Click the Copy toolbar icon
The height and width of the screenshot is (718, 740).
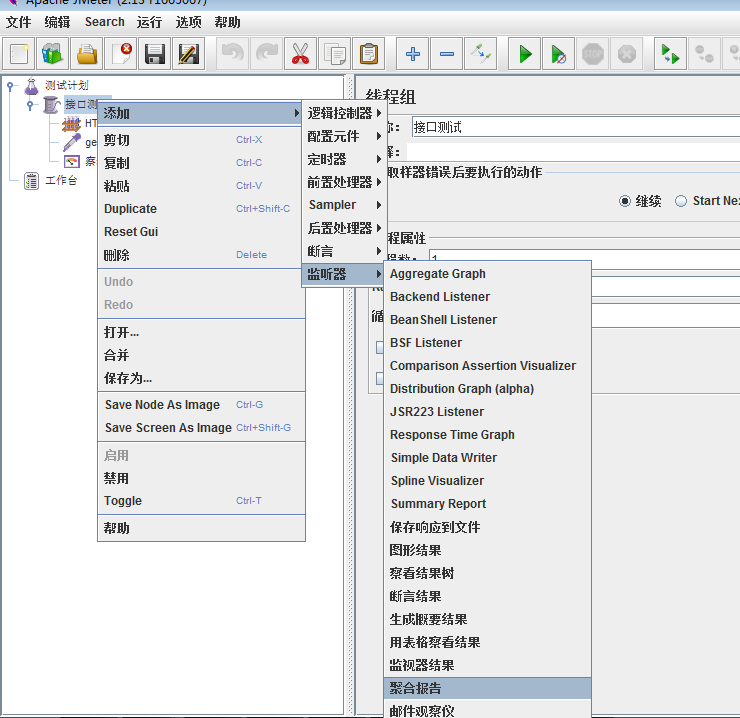(x=334, y=54)
